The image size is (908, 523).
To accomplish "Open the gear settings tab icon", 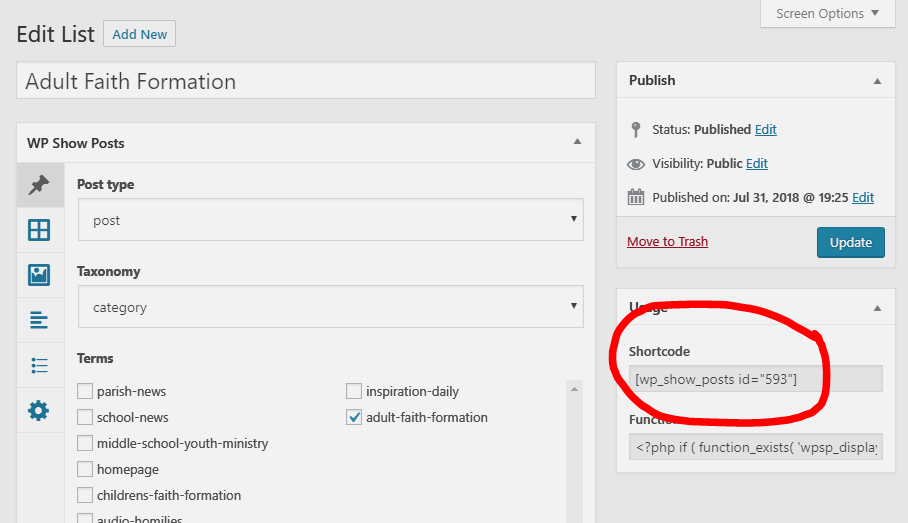I will (x=39, y=410).
